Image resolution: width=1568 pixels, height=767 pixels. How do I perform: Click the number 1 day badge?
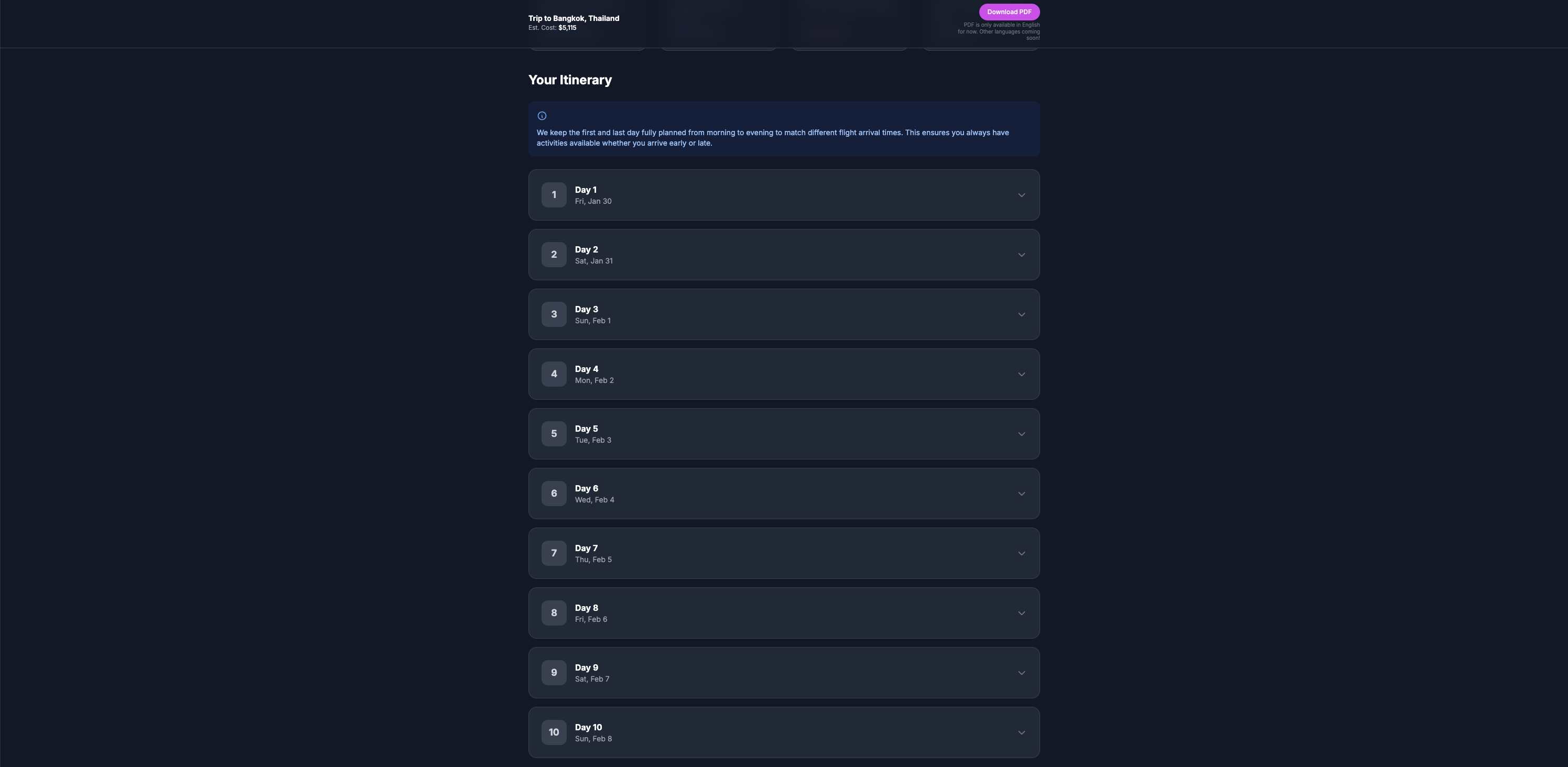pos(553,195)
